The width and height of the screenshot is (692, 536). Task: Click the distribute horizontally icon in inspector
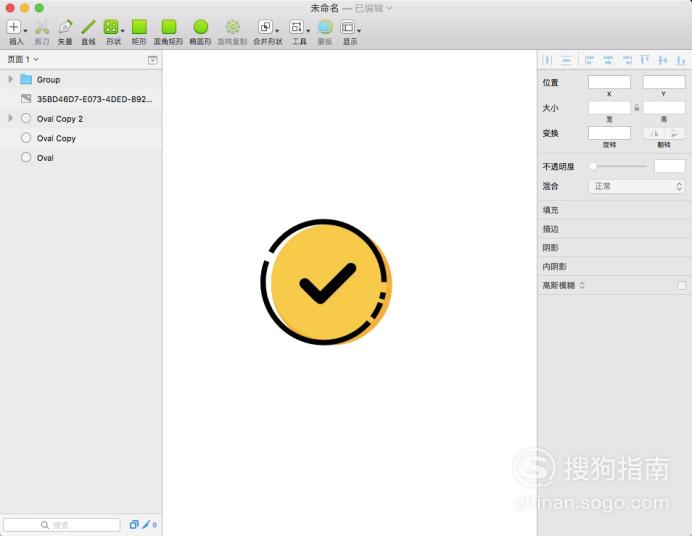coord(548,60)
